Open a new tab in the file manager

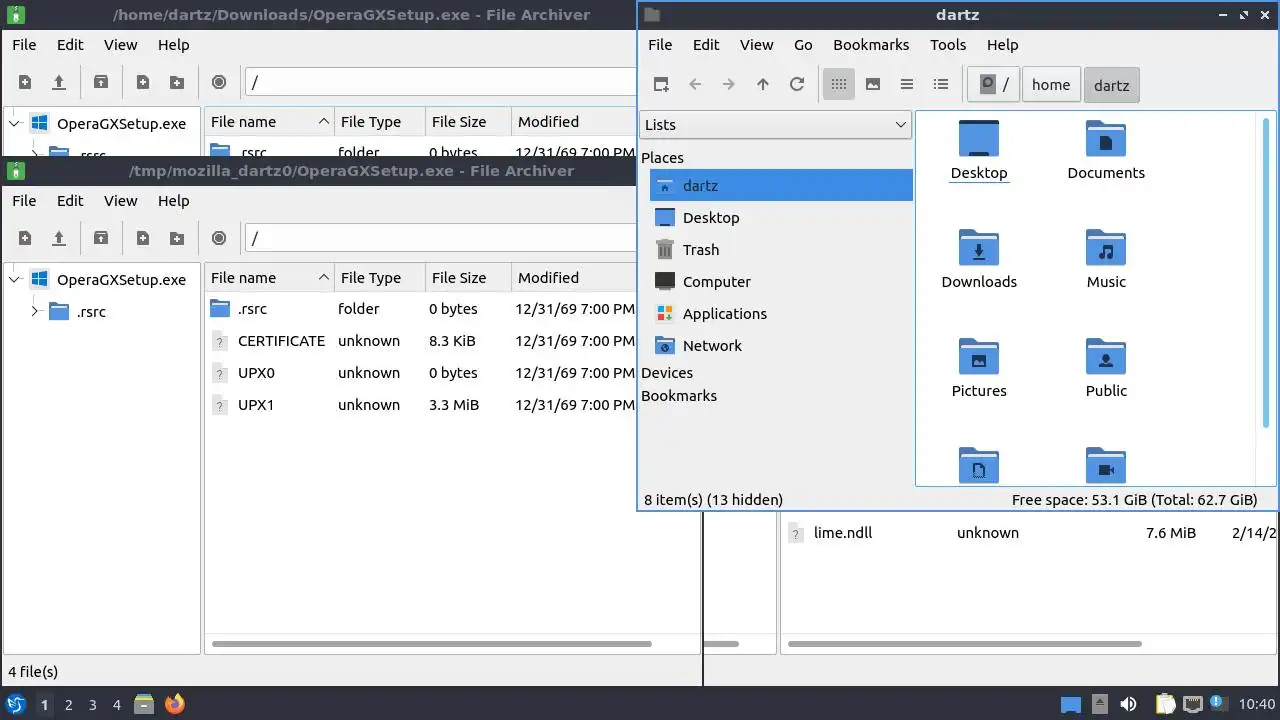(x=661, y=84)
